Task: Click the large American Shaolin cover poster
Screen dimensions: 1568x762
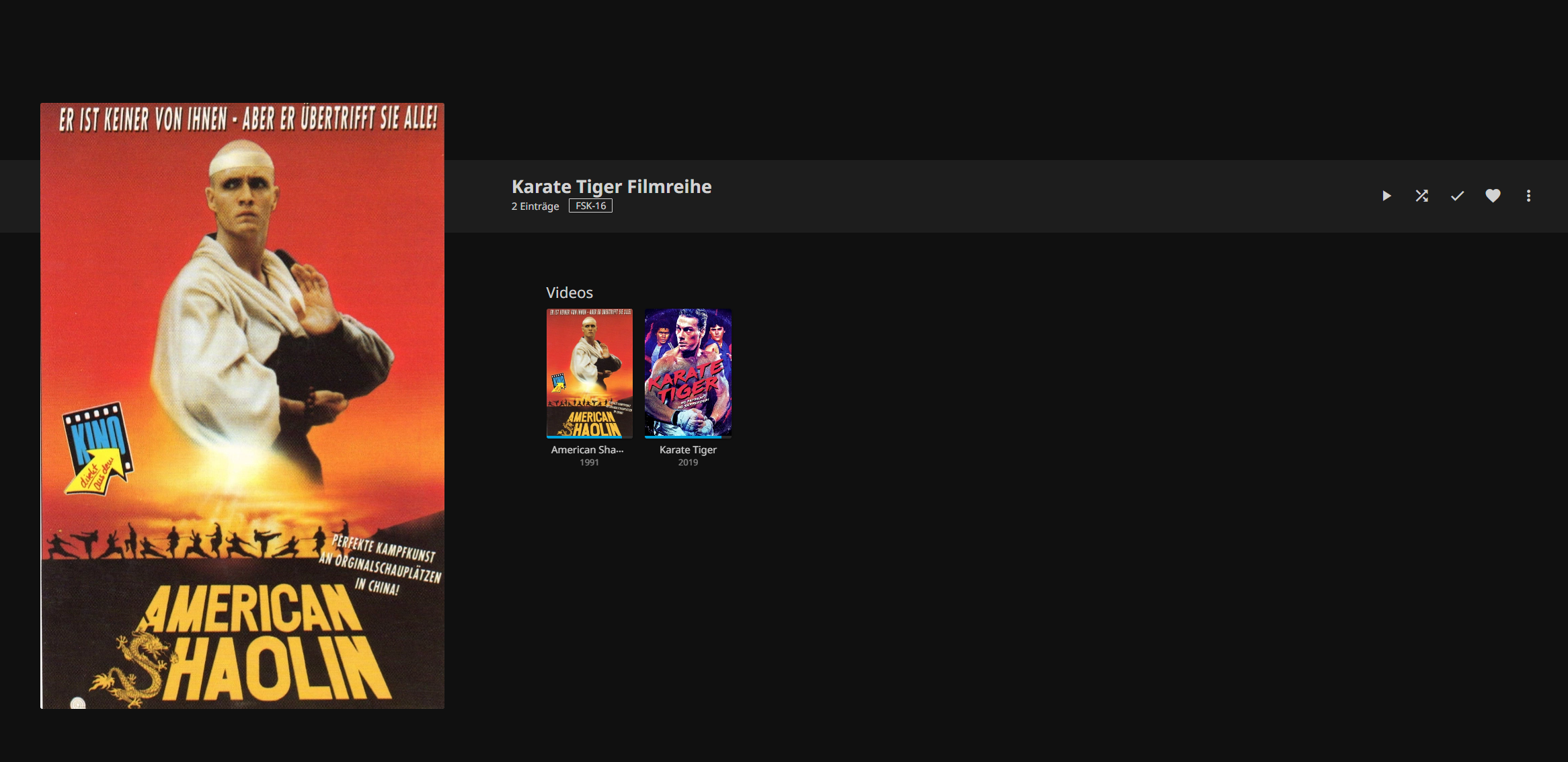Action: (x=242, y=406)
